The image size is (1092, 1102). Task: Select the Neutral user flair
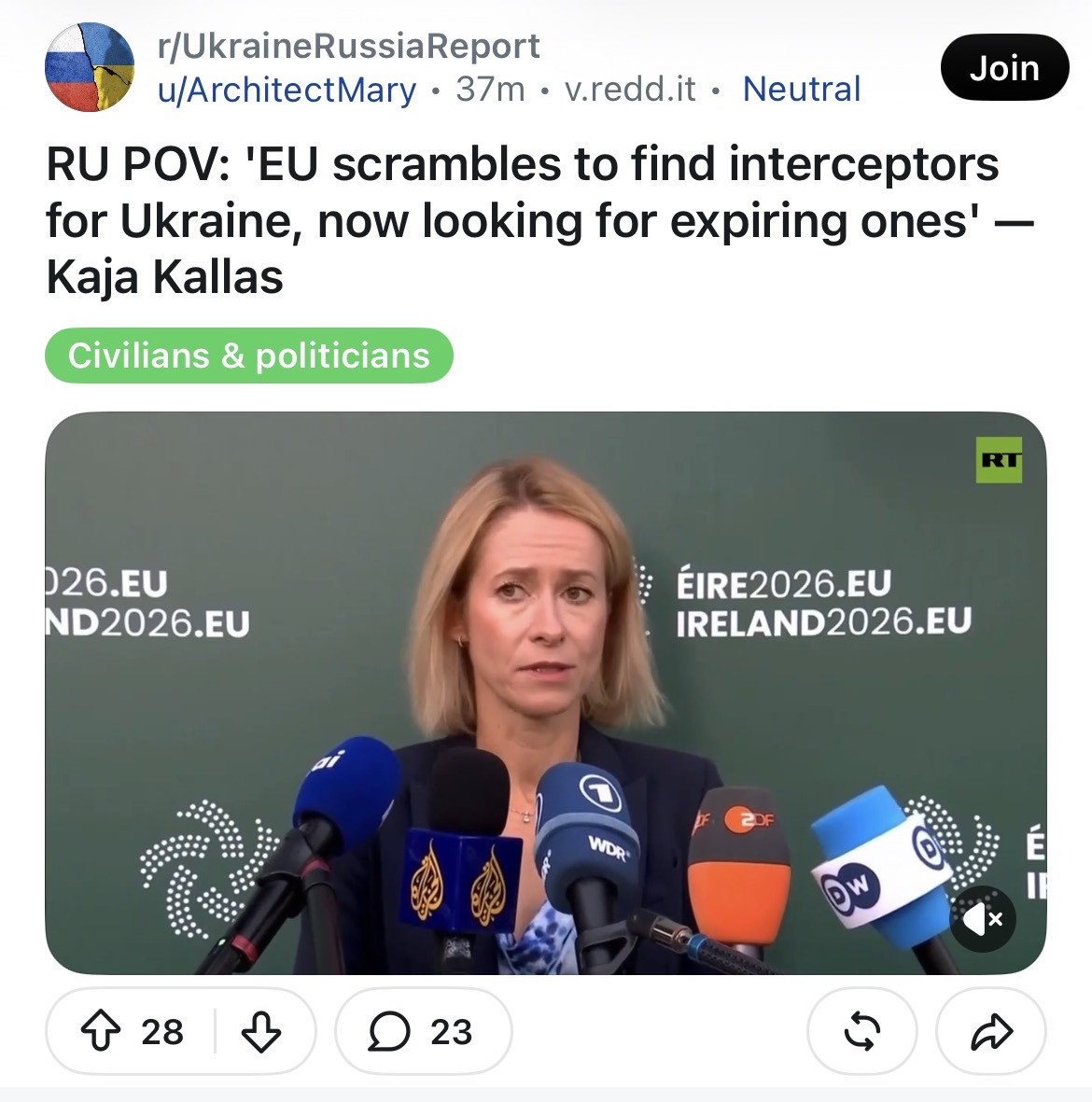pyautogui.click(x=802, y=90)
